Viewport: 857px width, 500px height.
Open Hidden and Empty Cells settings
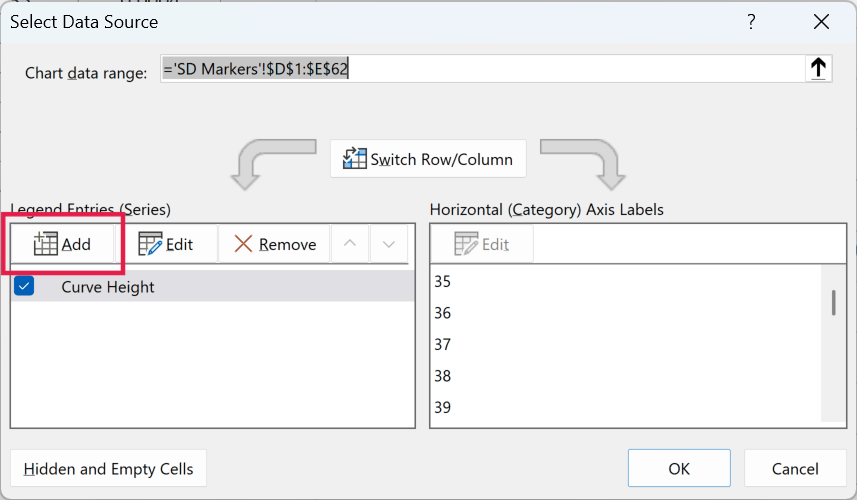click(x=108, y=468)
